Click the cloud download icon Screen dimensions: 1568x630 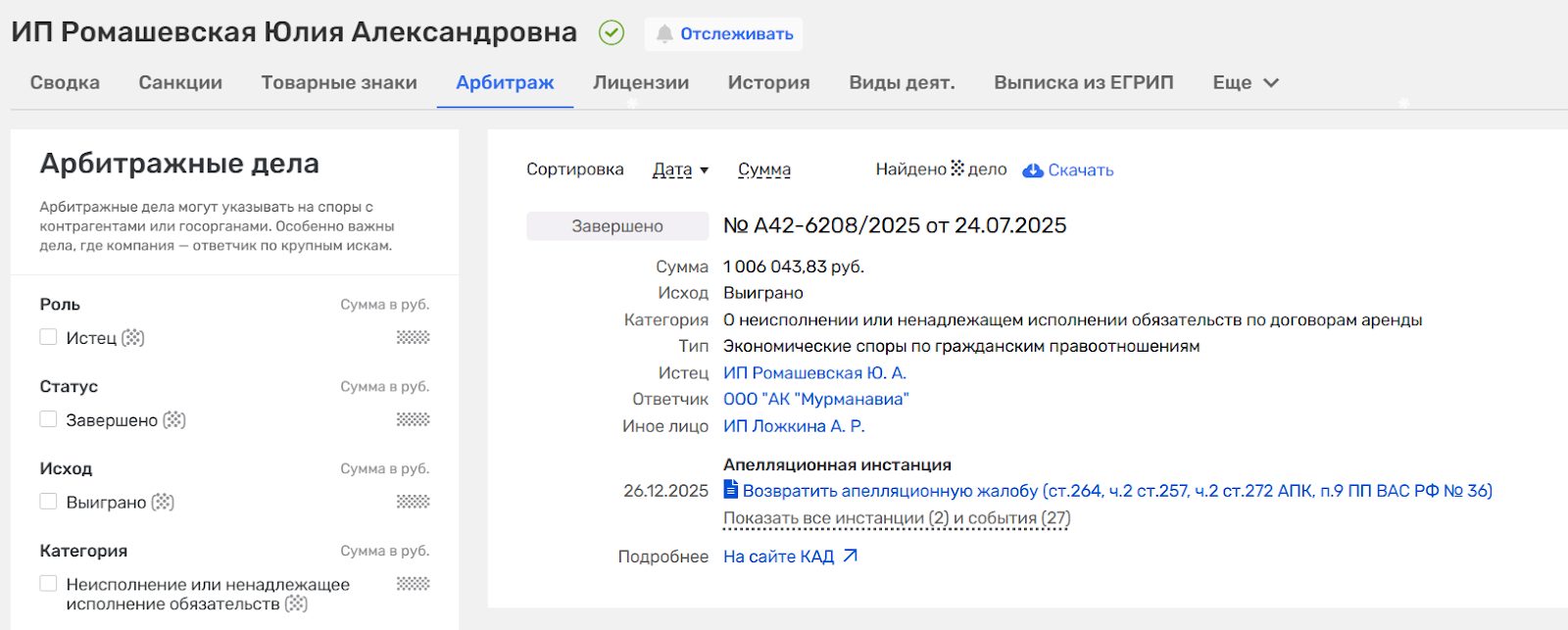tap(1032, 170)
